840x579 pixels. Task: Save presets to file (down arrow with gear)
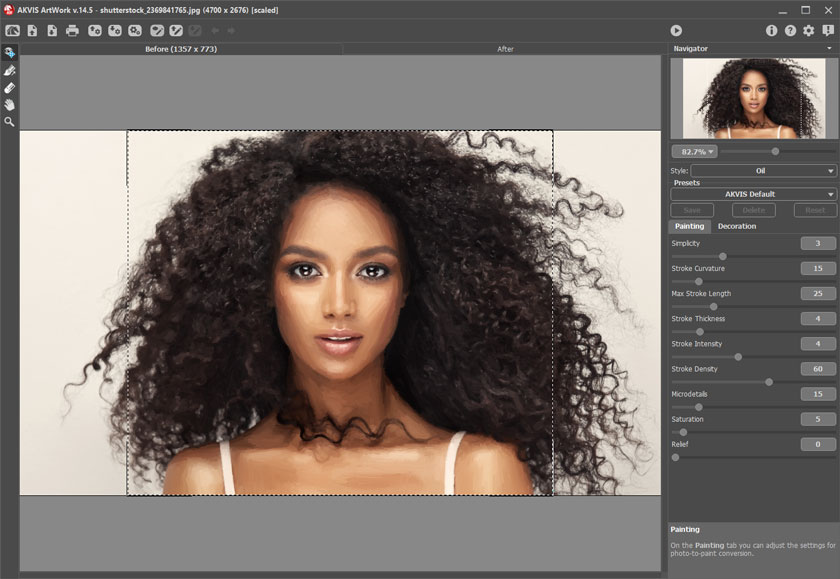tap(115, 31)
